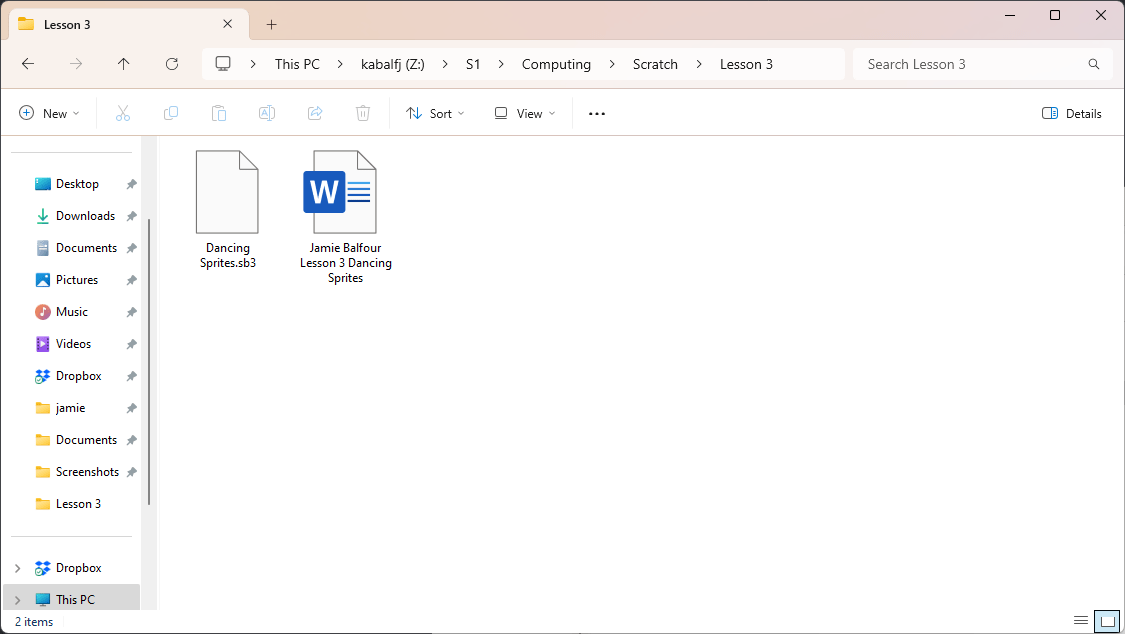Click the Search Lesson 3 field

click(970, 64)
